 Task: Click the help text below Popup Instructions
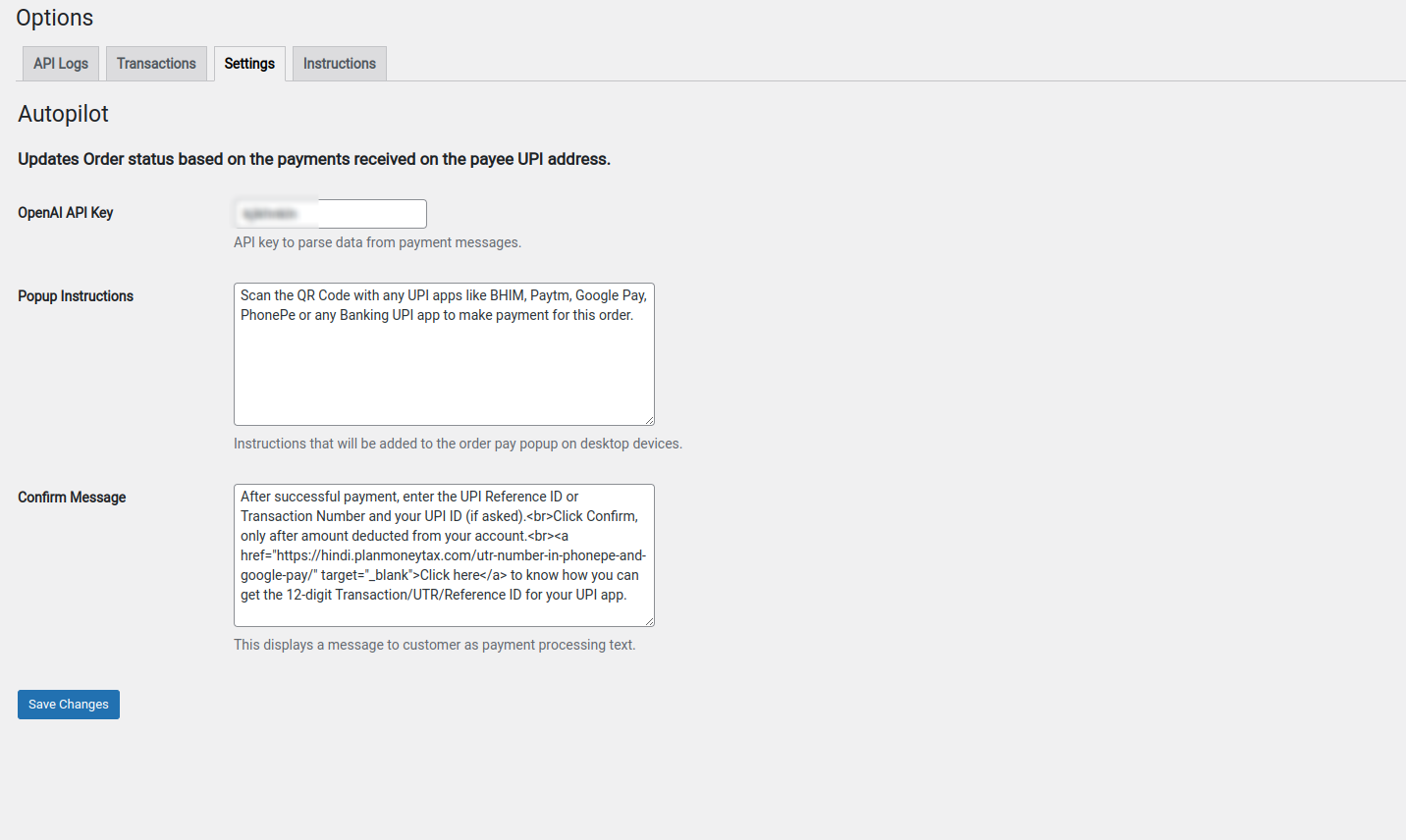pyautogui.click(x=458, y=444)
